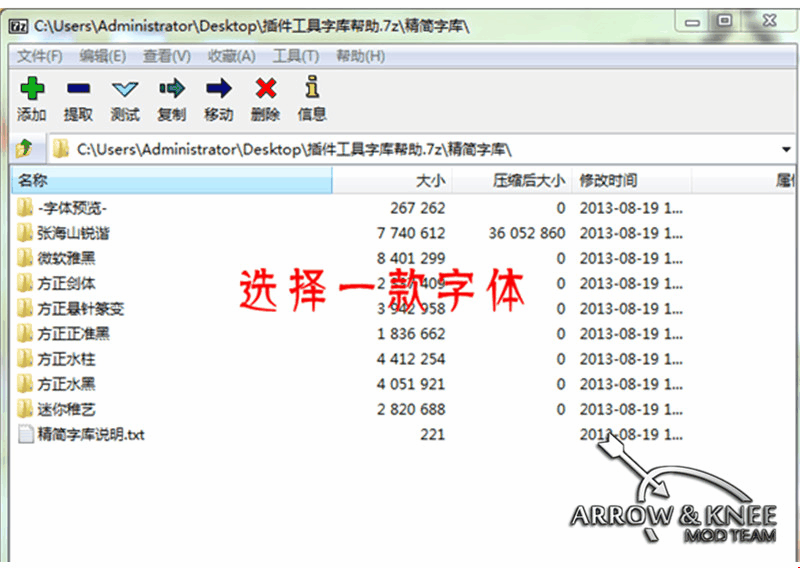800x568 pixels.
Task: Click the modified date of -字体预览- row
Action: point(631,208)
